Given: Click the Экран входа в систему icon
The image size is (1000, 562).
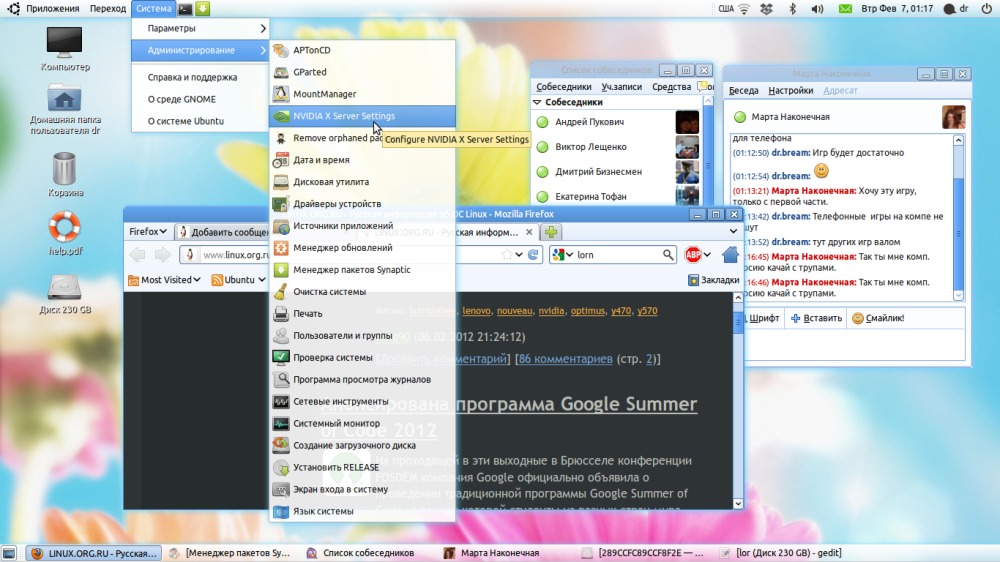Looking at the screenshot, I should (281, 489).
